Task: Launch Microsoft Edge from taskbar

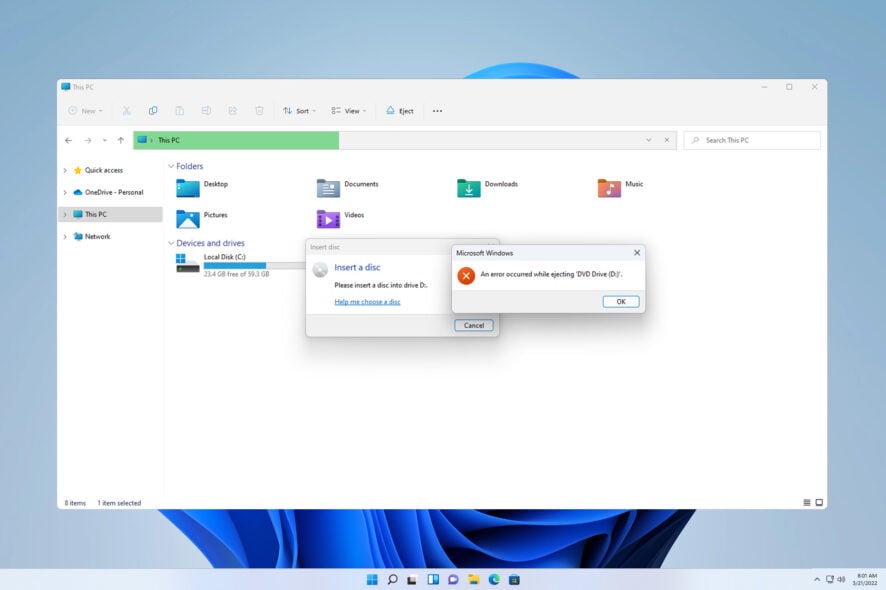Action: [494, 579]
